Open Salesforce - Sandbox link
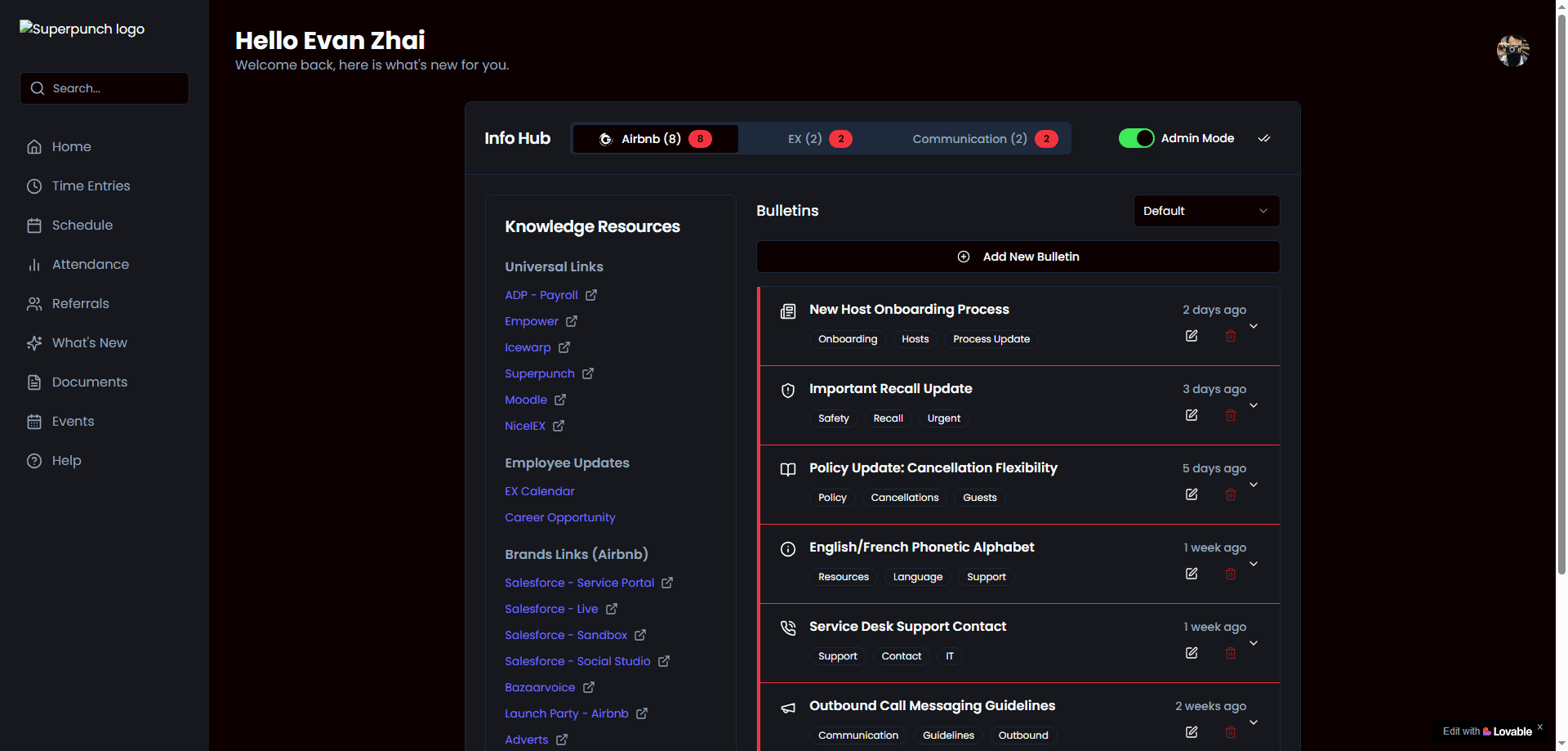This screenshot has height=751, width=1568. 566,635
